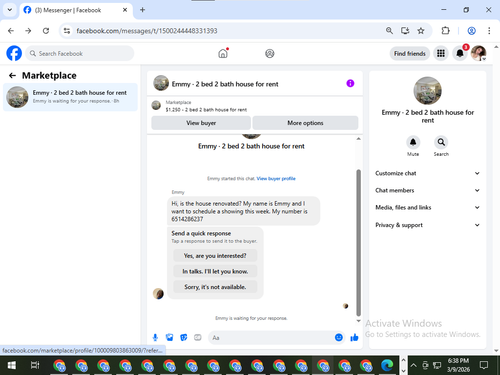Click the address bar URL
Screen dimensions: 500x375
point(147,31)
